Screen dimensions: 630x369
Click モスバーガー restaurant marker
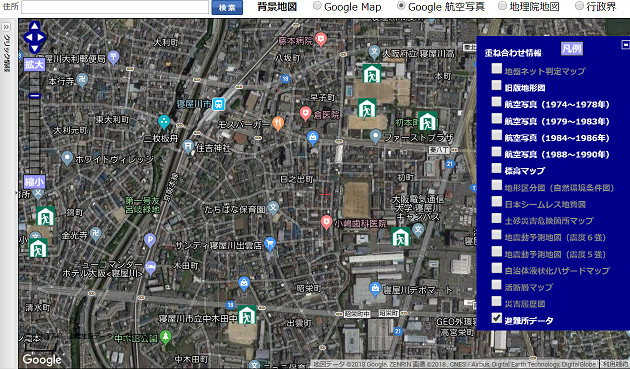pos(278,123)
